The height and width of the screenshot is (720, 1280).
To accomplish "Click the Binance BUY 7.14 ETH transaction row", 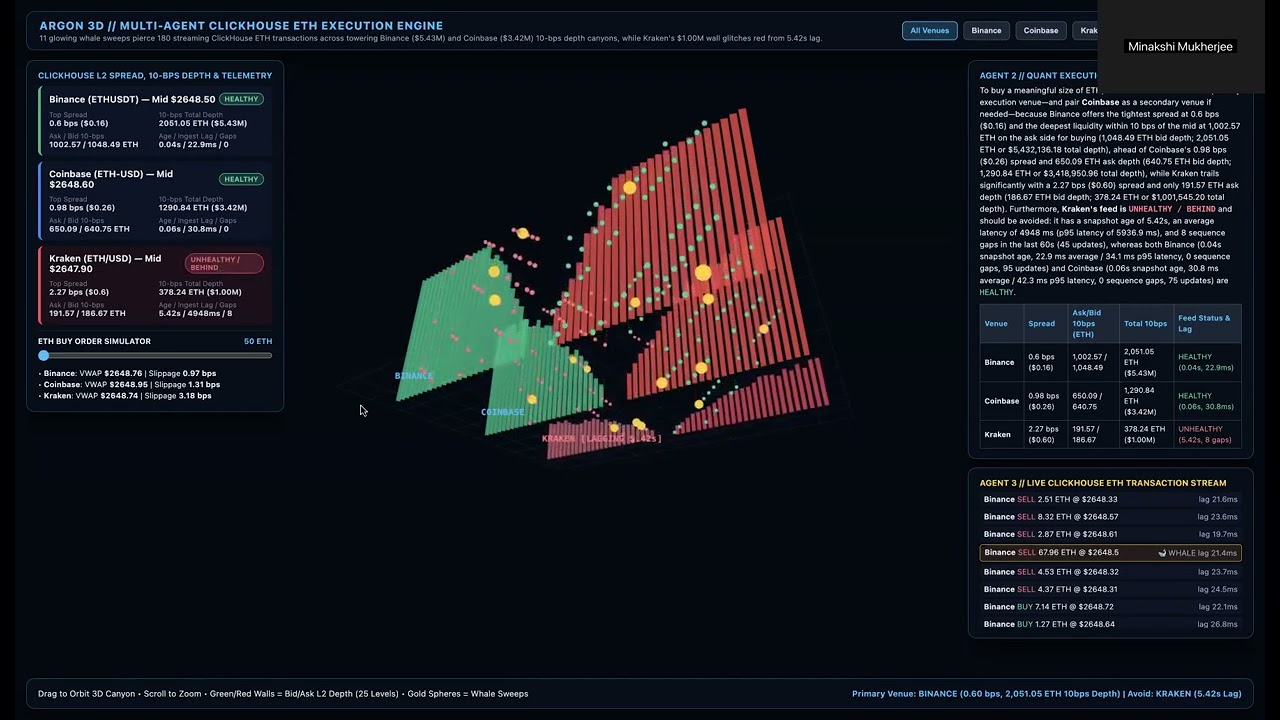I will (x=1110, y=607).
